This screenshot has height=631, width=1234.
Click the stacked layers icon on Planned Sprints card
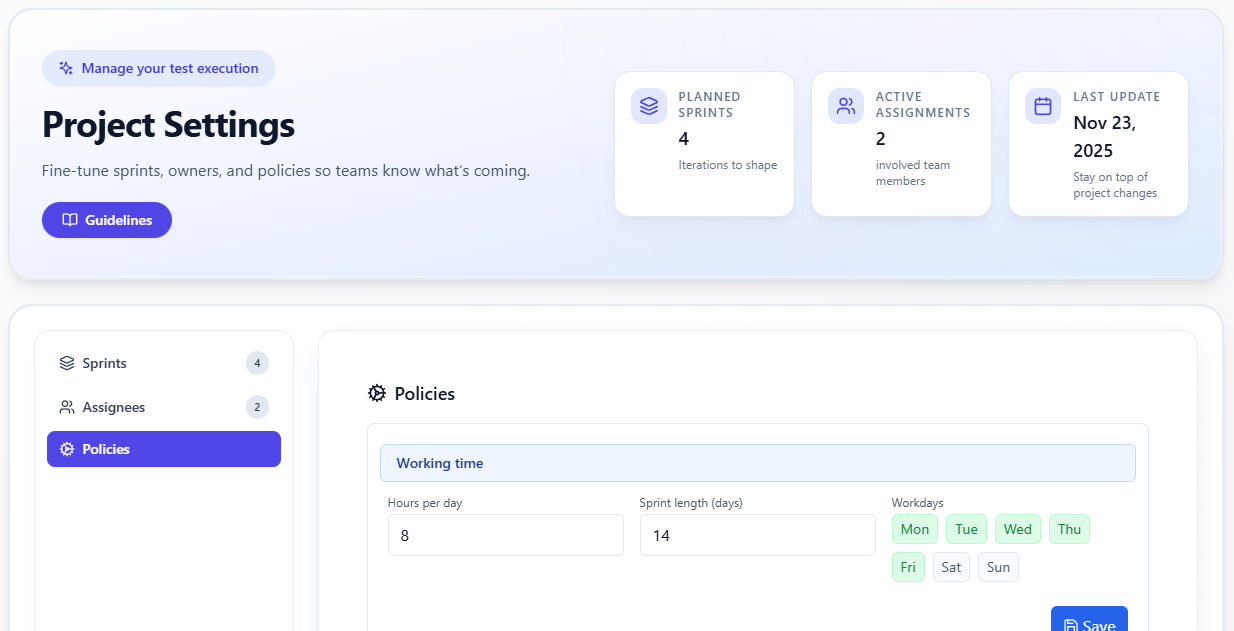648,105
